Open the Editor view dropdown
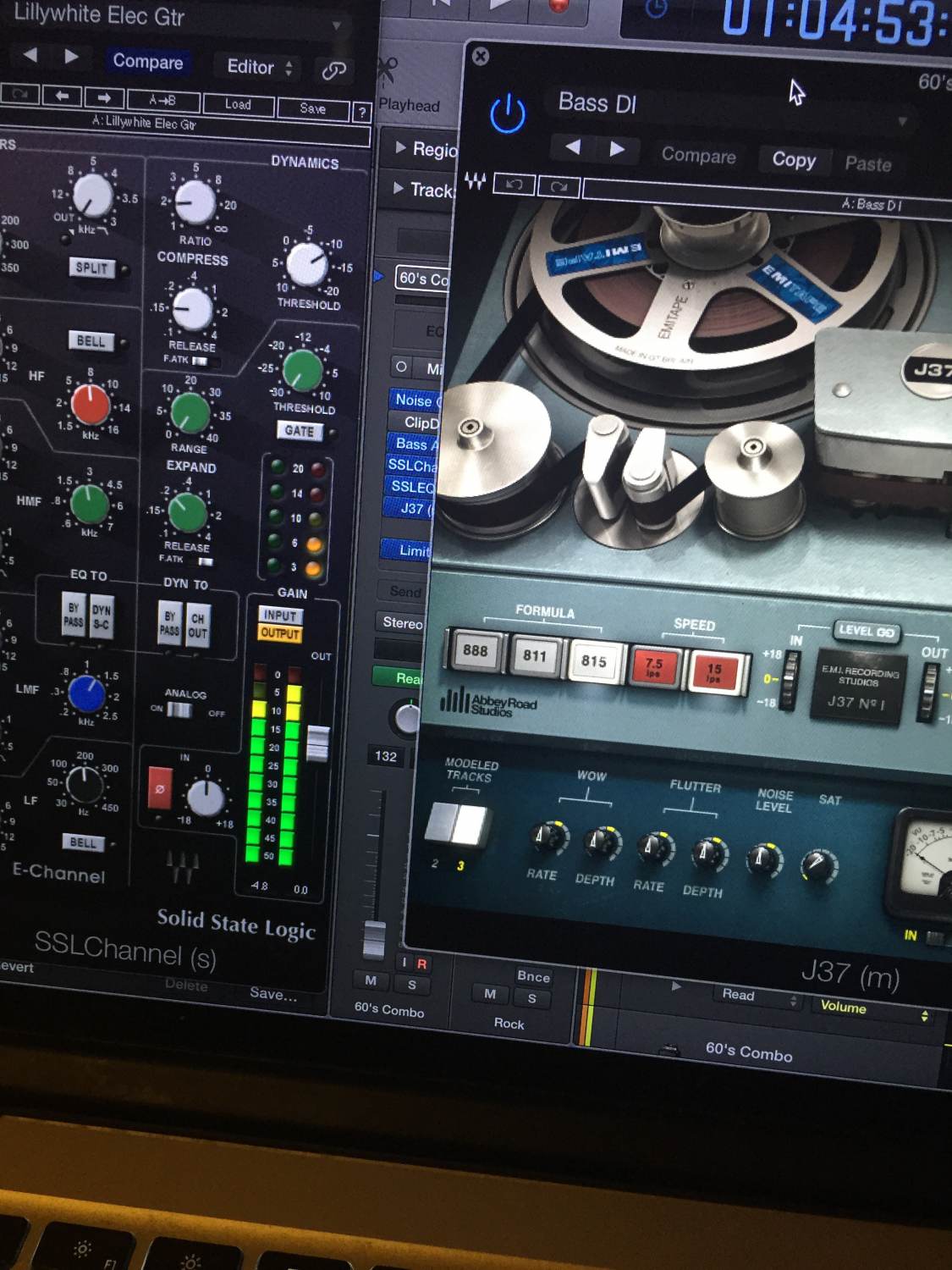Image resolution: width=952 pixels, height=1270 pixels. [261, 67]
